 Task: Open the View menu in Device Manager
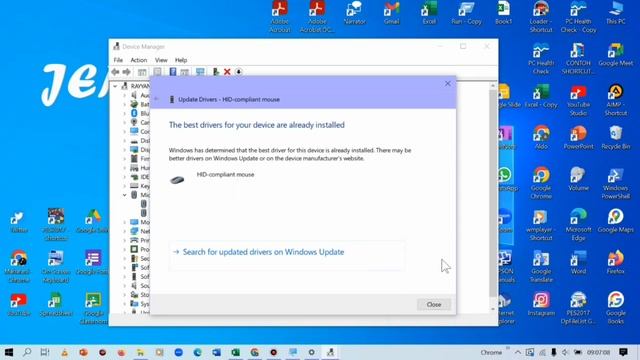coord(161,60)
